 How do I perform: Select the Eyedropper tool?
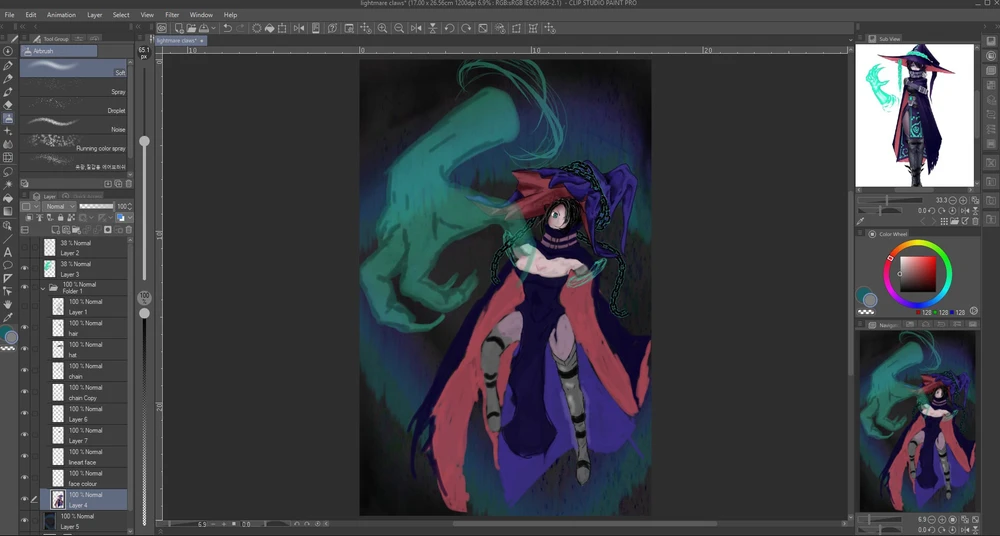tap(8, 317)
